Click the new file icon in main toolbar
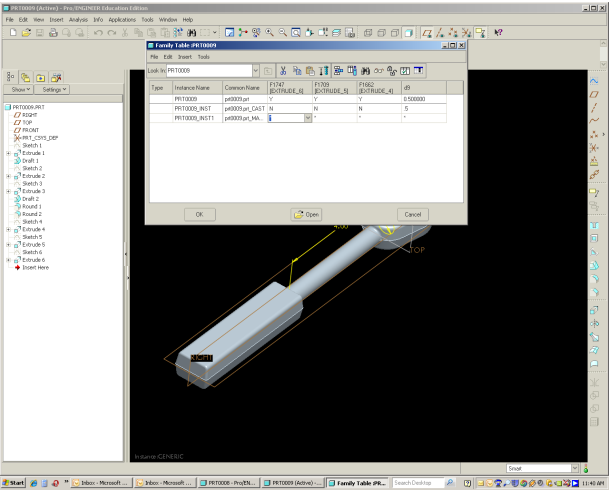Image resolution: width=612 pixels, height=491 pixels. (x=11, y=32)
